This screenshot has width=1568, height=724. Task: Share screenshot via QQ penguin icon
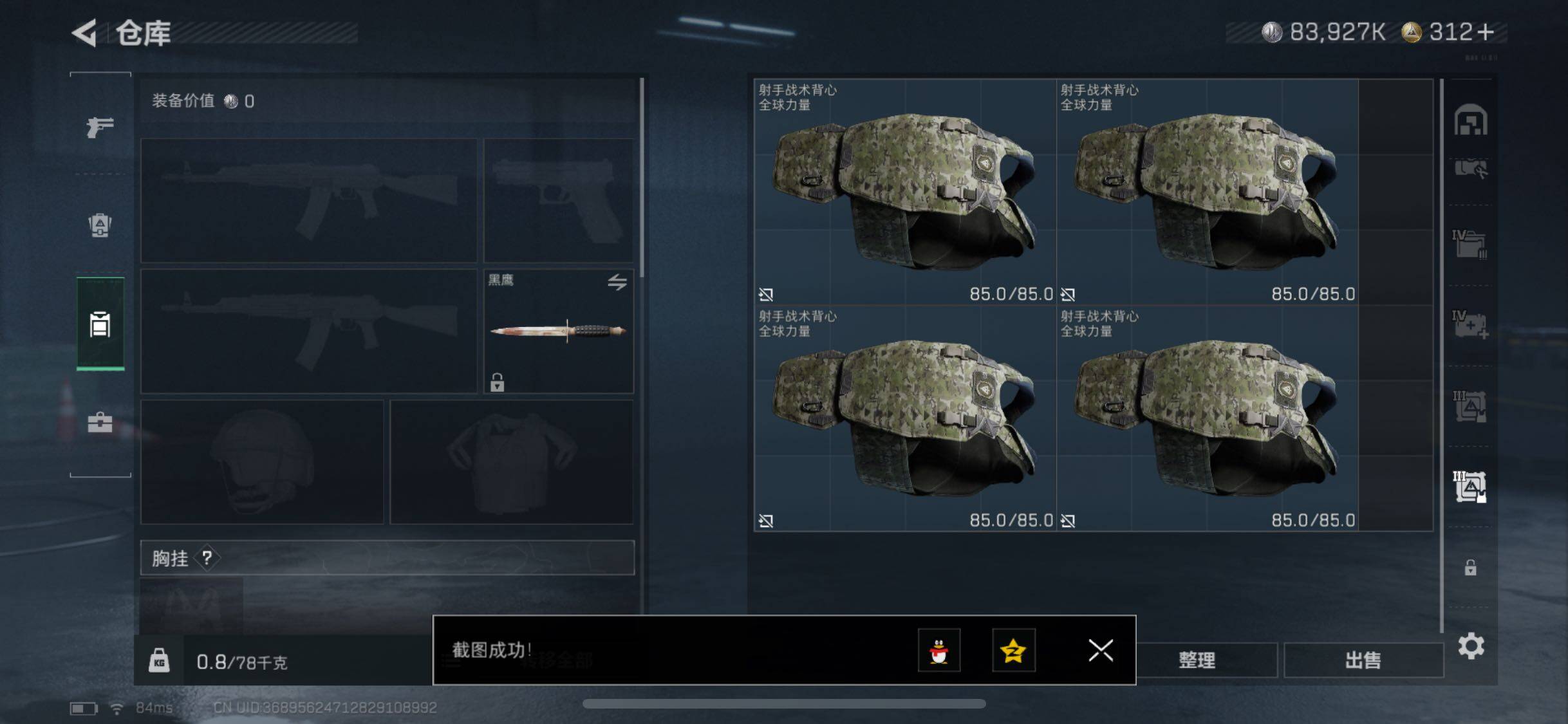click(938, 651)
